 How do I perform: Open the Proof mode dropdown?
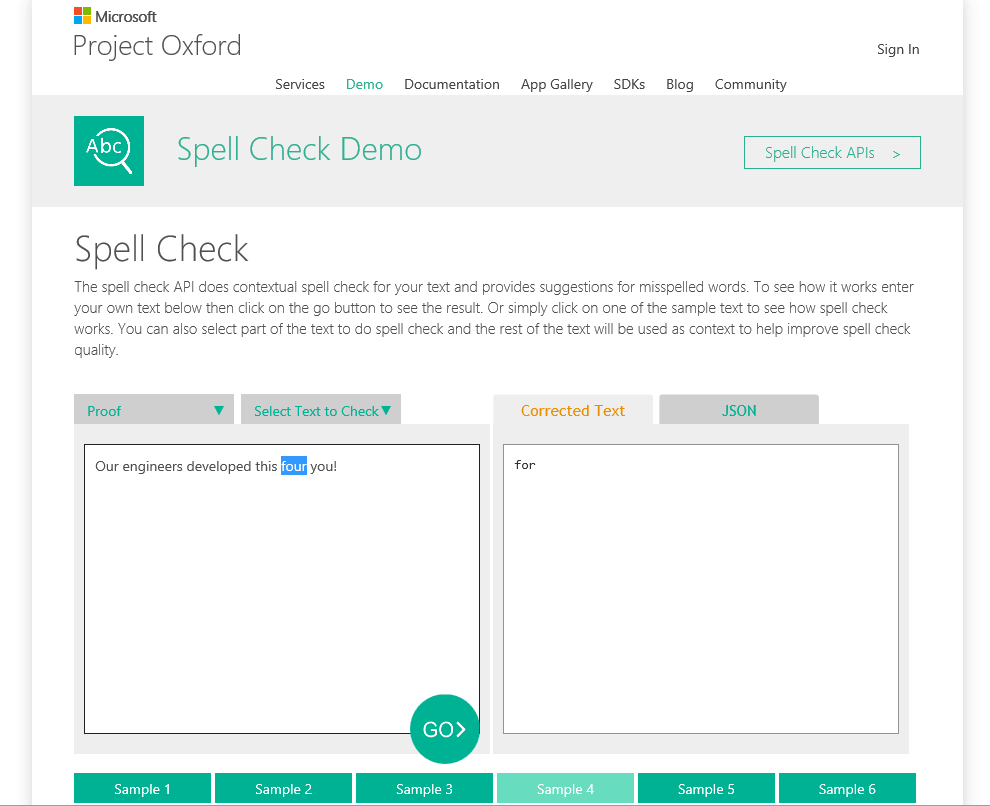coord(154,410)
